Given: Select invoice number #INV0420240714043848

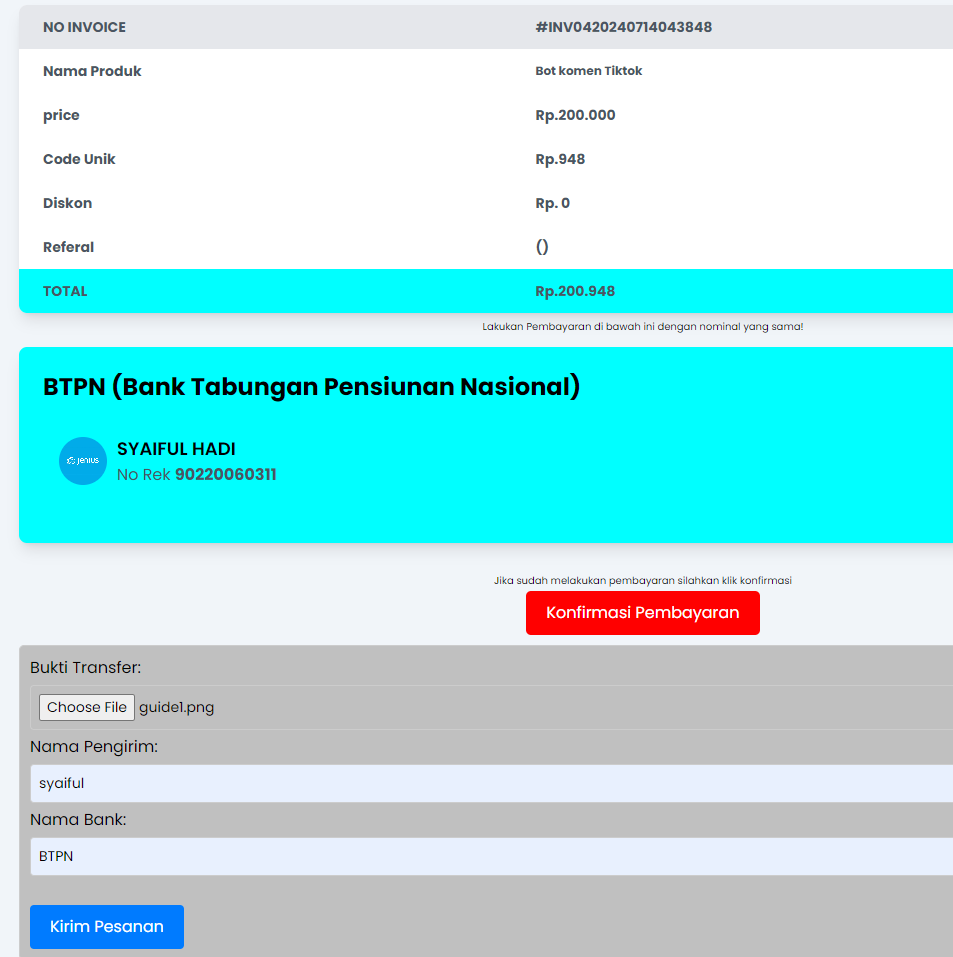Looking at the screenshot, I should coord(623,27).
